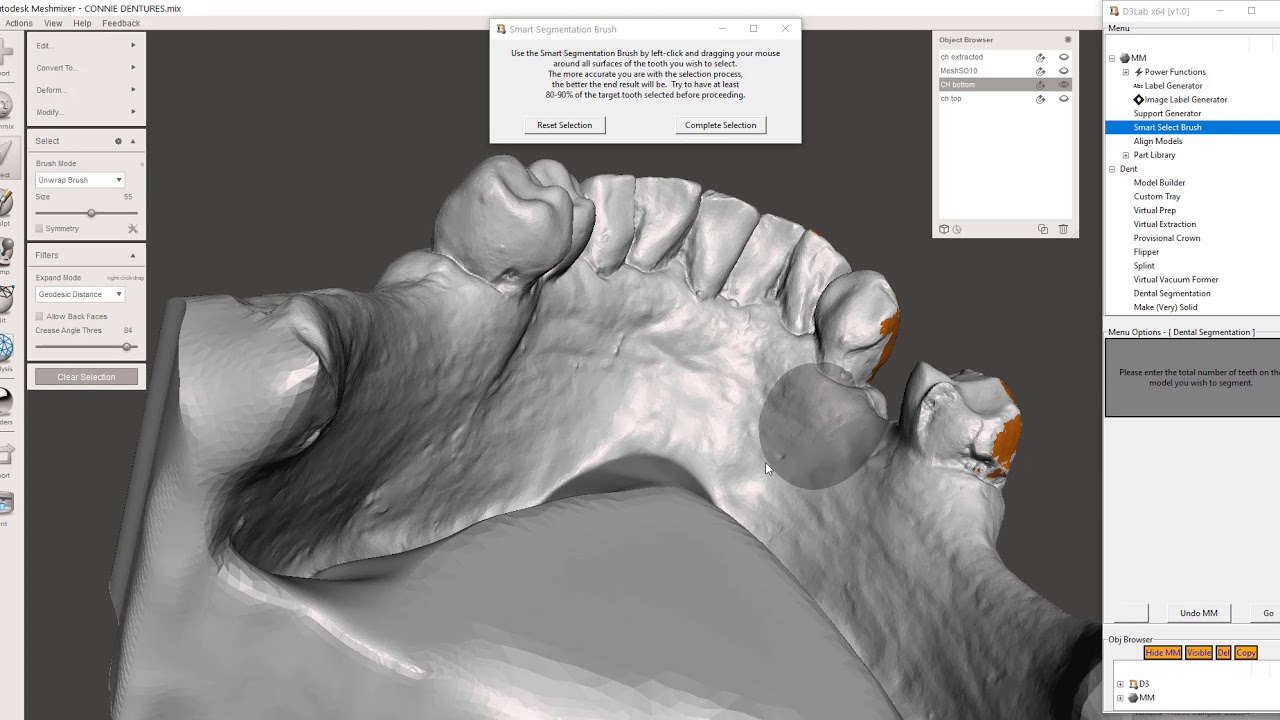Click the pie-chart icon in Object Browser footer

957,229
